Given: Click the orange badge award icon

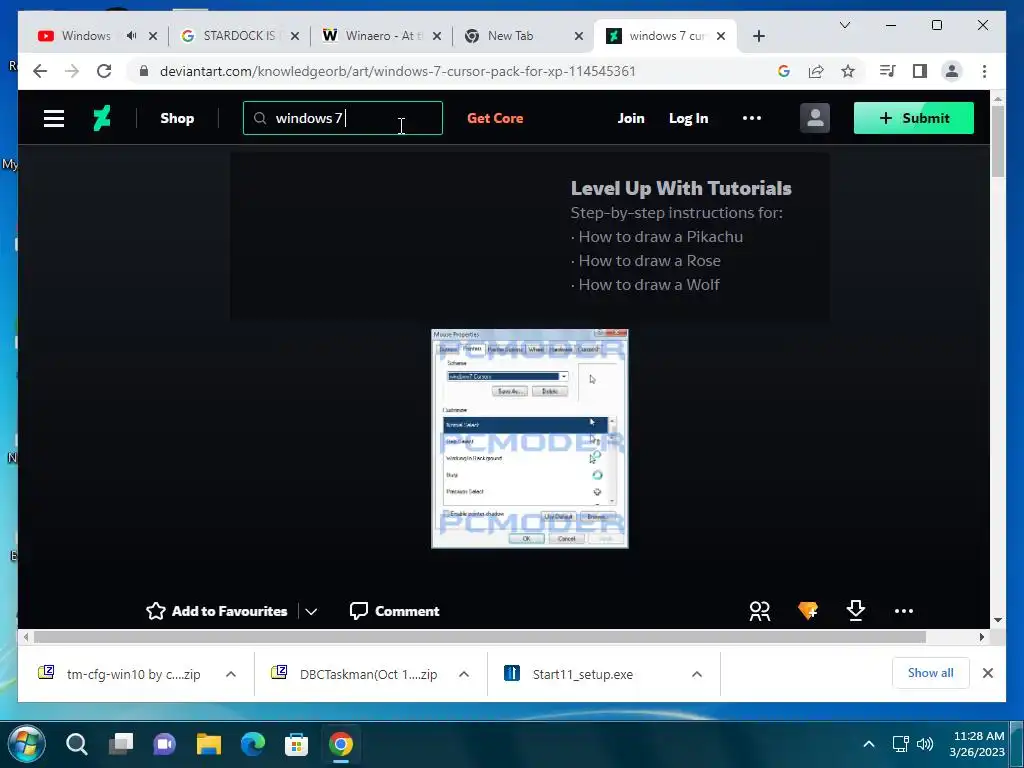Looking at the screenshot, I should click(x=808, y=611).
